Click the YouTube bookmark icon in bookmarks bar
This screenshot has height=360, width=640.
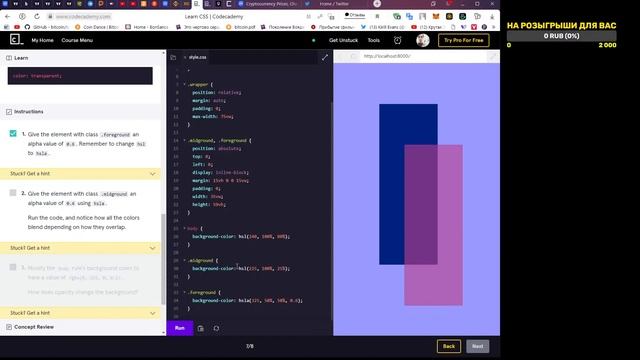click(17, 27)
